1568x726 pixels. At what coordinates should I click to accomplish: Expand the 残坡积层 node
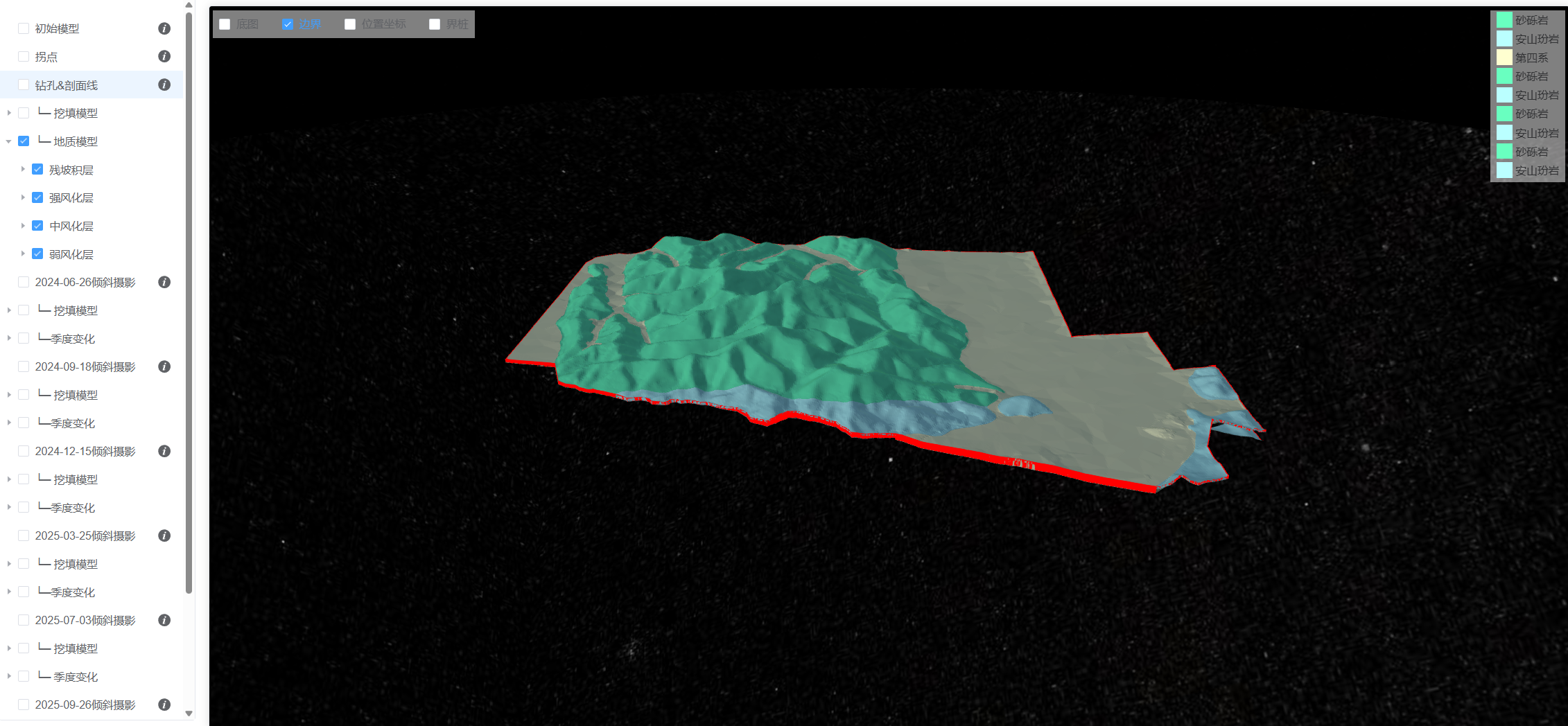click(x=23, y=169)
